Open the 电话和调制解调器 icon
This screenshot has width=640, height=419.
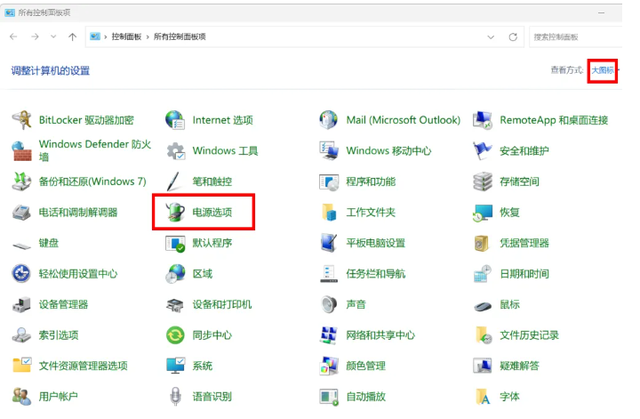tap(21, 212)
